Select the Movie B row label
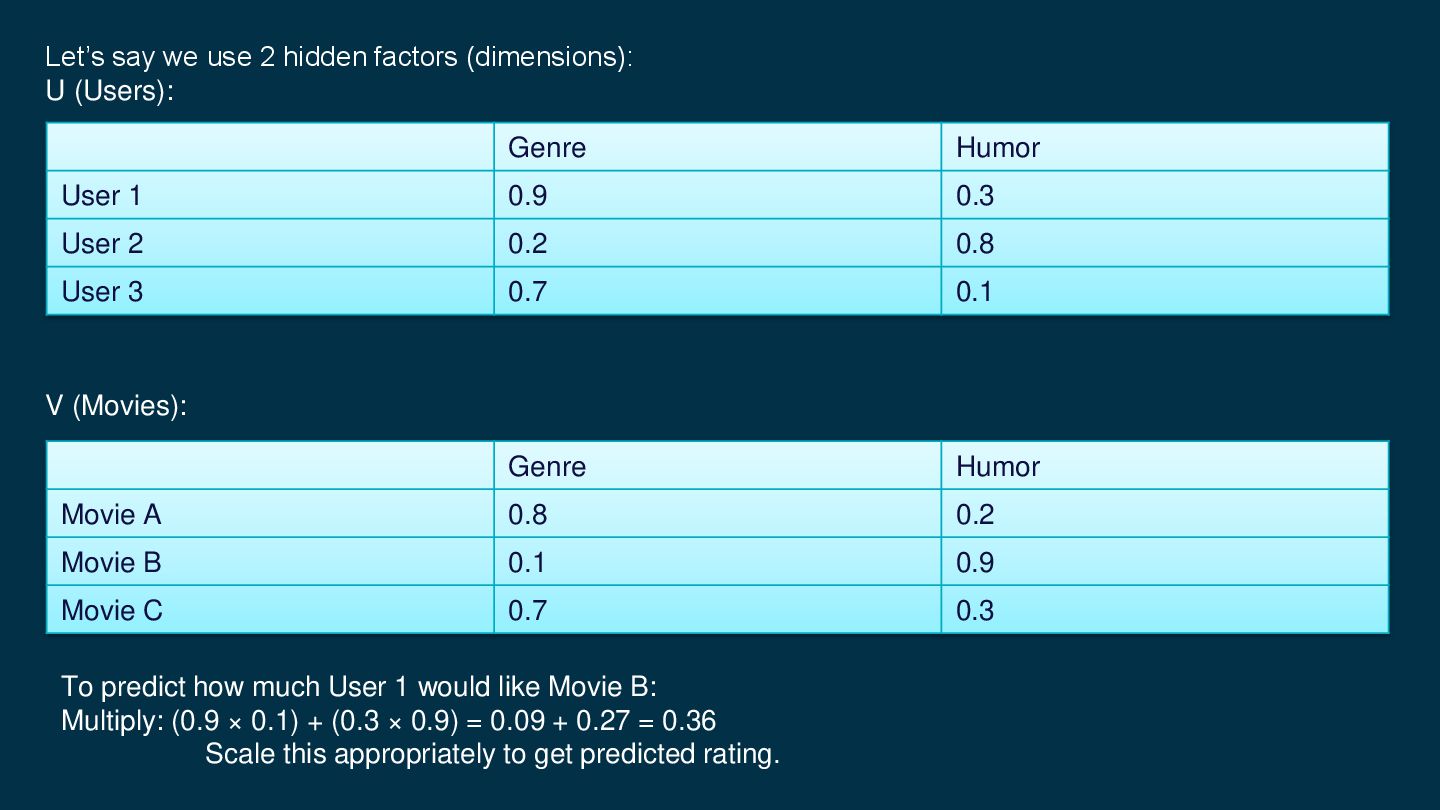Screen dimensions: 1440x810 click(x=111, y=563)
